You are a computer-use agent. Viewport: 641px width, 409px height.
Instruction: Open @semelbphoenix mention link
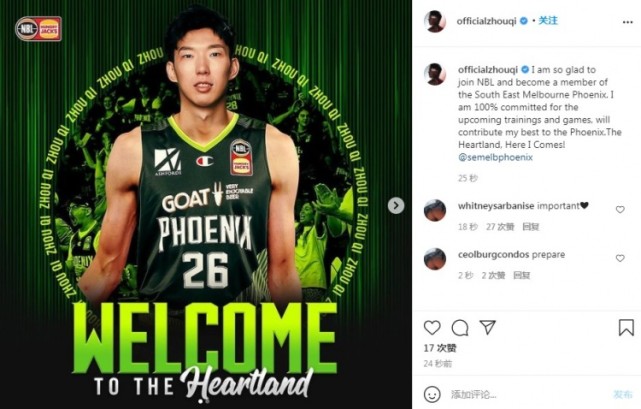coord(495,157)
